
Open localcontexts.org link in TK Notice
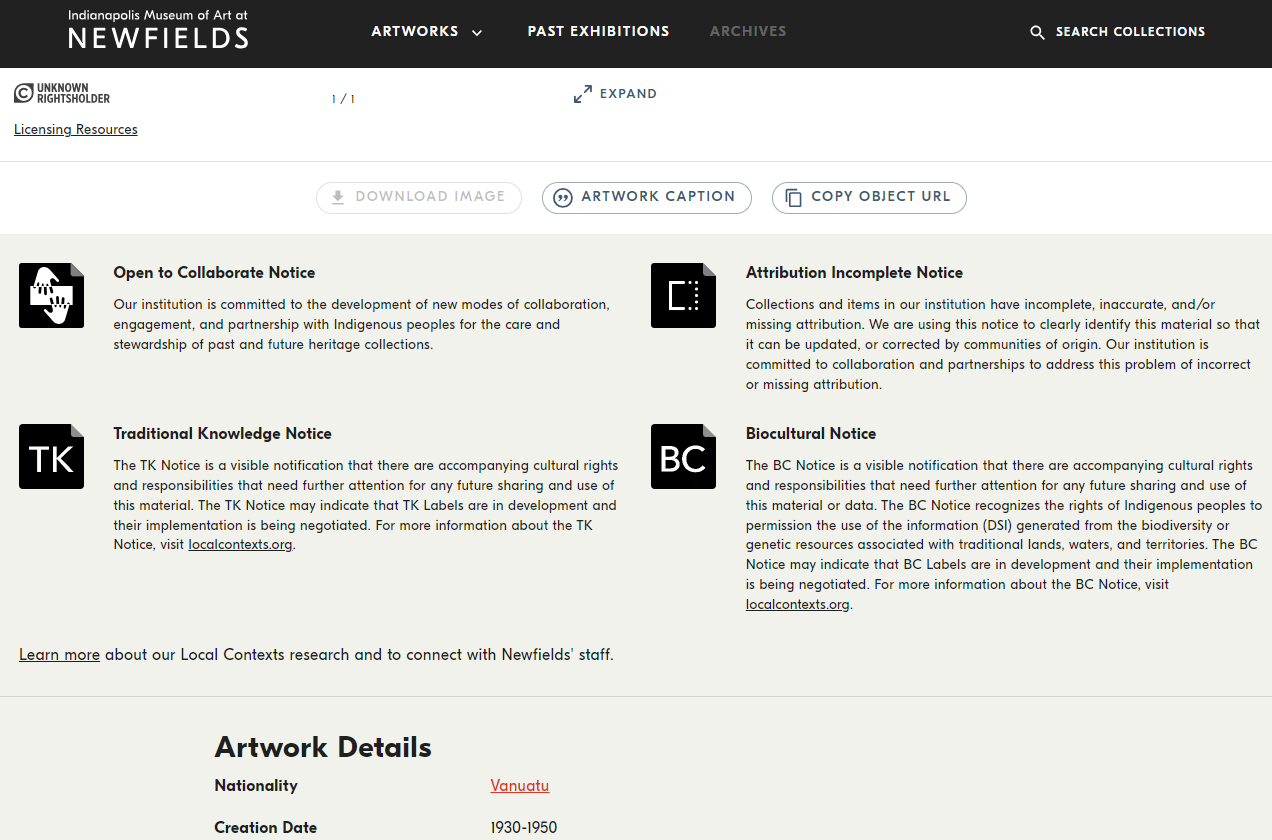click(x=240, y=545)
